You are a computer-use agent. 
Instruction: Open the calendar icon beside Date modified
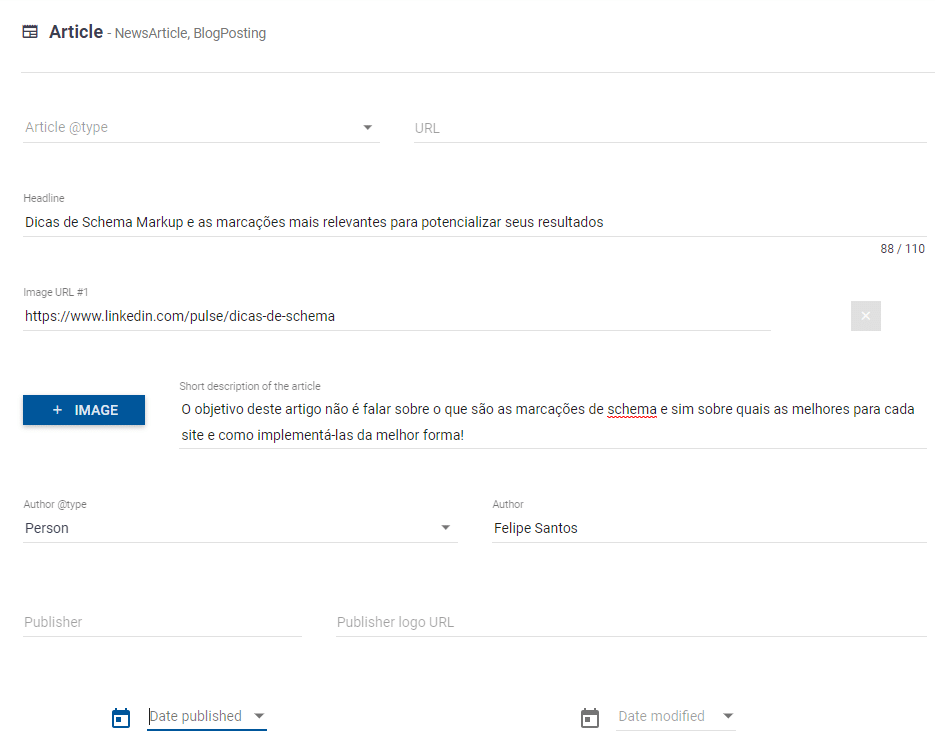[590, 717]
